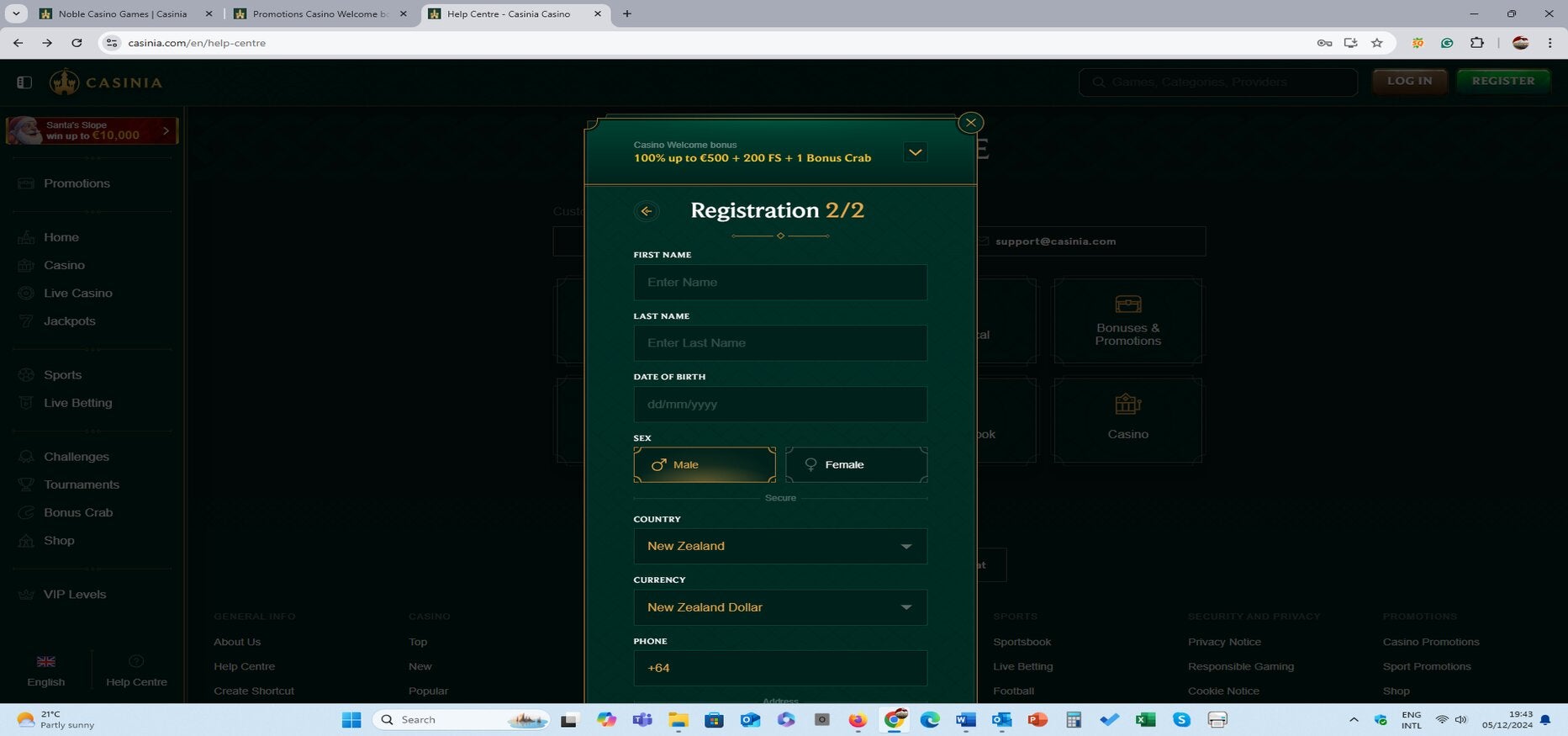Open the Firefox taskbar icon
The height and width of the screenshot is (736, 1568).
(x=858, y=720)
